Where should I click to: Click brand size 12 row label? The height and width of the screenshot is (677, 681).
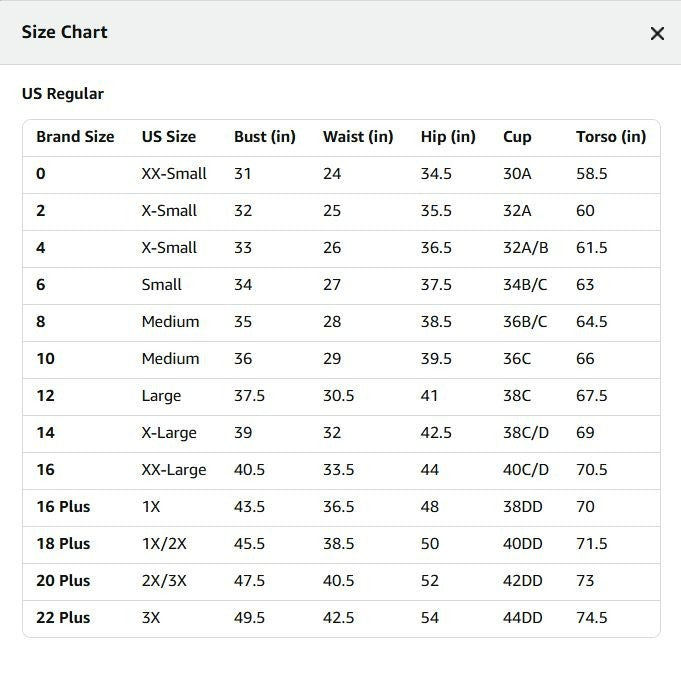point(46,396)
